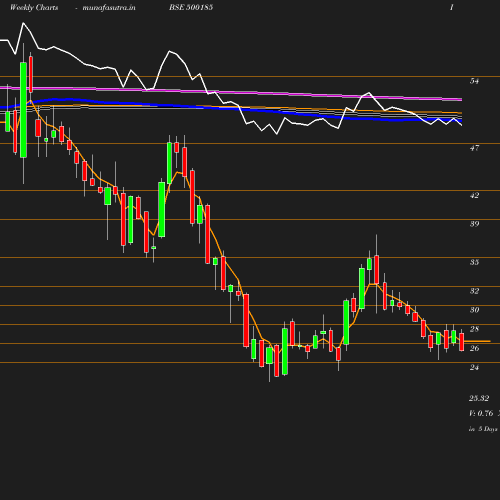Click the last red candlestick at the right end

pyautogui.click(x=461, y=342)
